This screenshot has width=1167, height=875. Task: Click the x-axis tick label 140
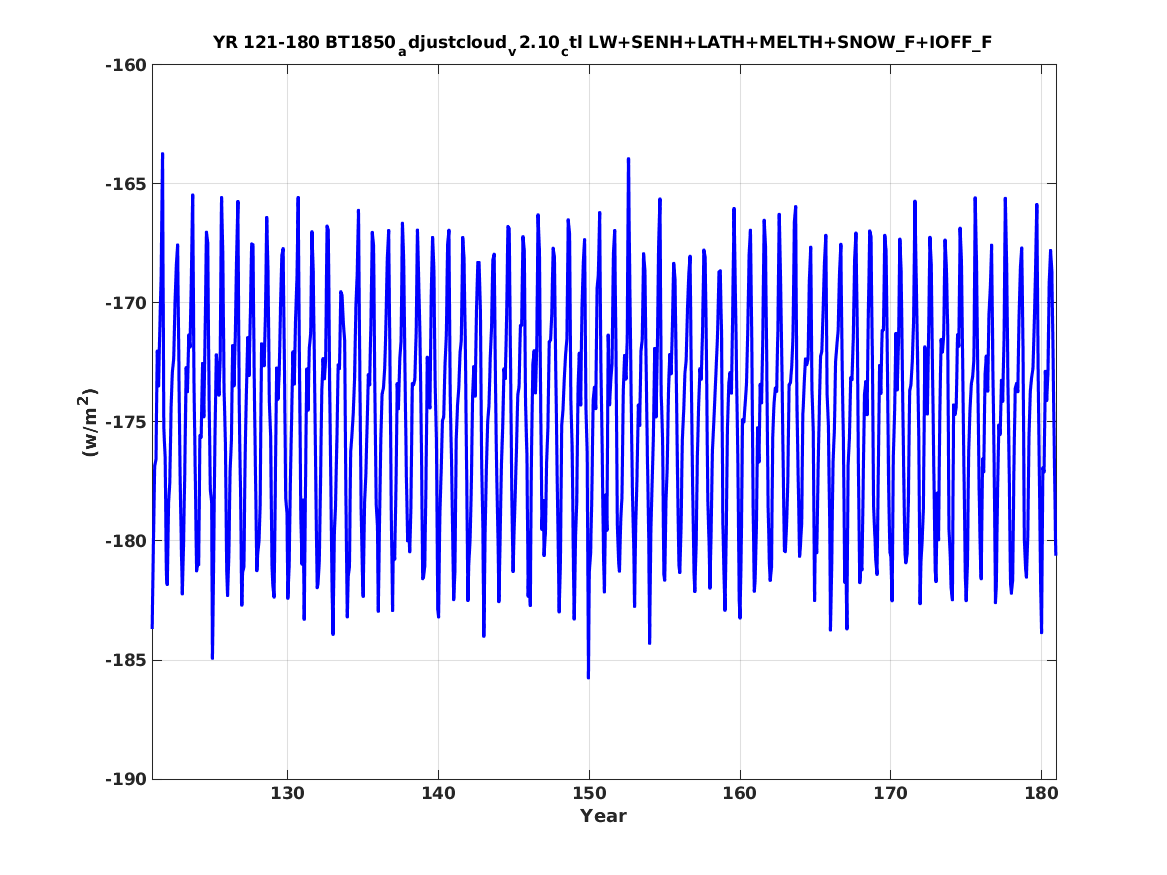click(x=438, y=794)
